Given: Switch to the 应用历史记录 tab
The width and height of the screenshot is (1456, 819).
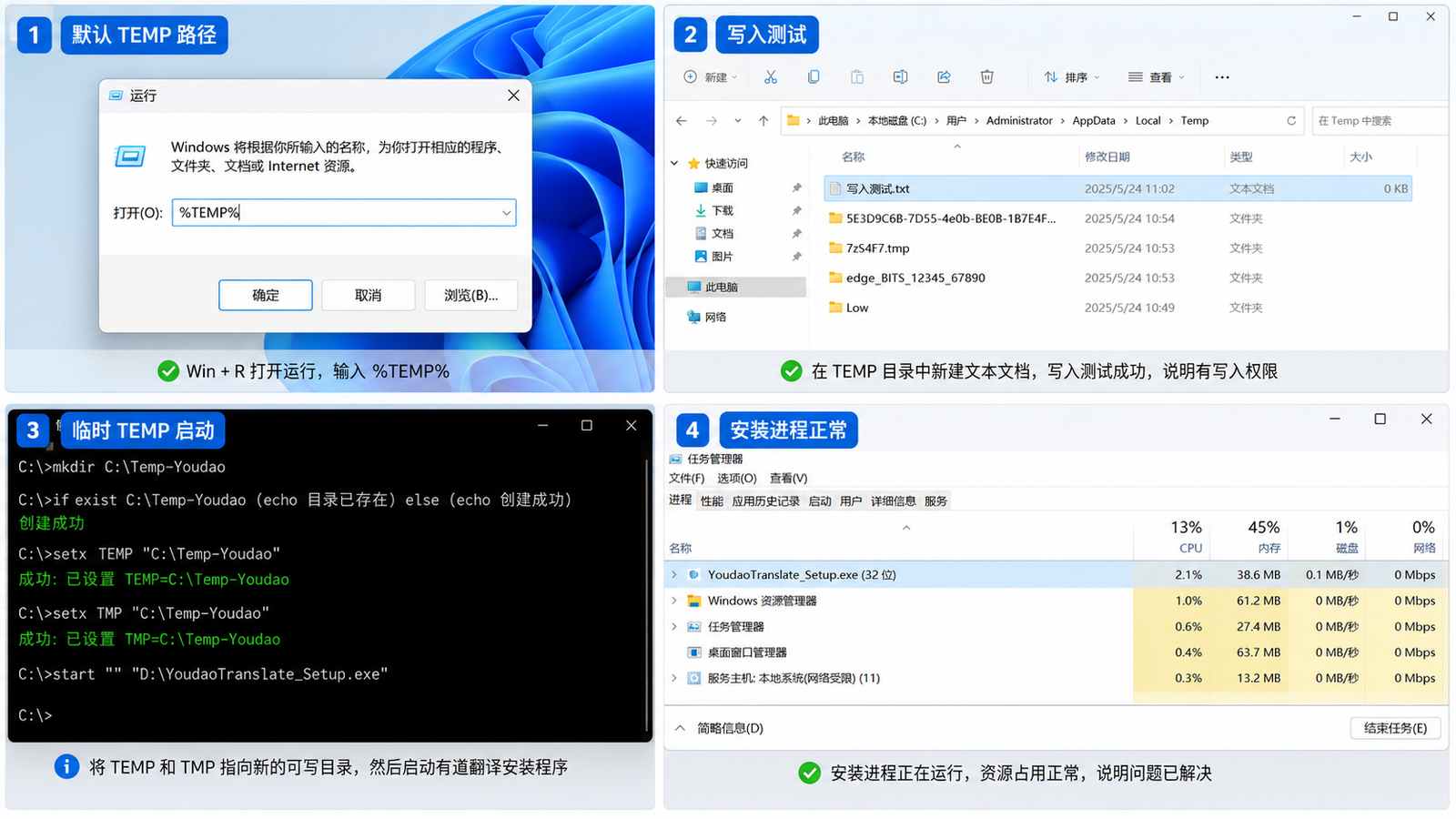Looking at the screenshot, I should [766, 501].
